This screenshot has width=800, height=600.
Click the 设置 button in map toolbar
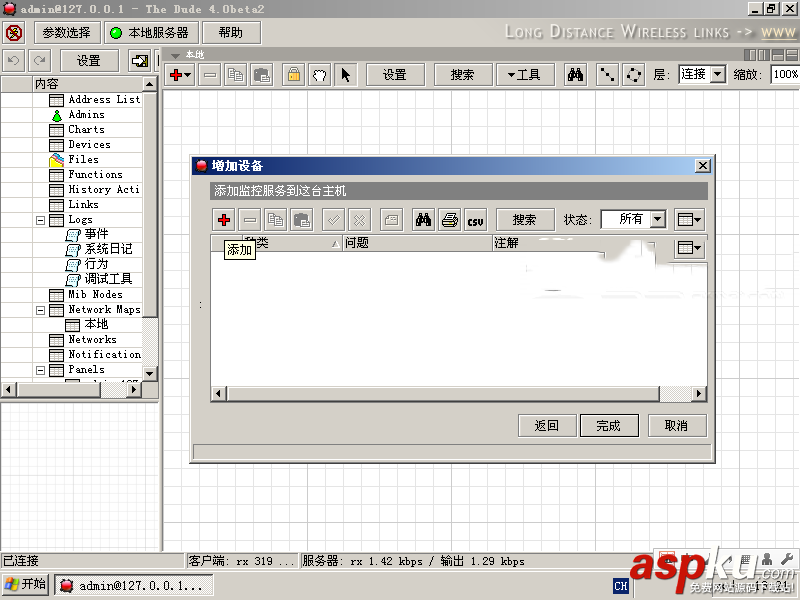tap(395, 75)
